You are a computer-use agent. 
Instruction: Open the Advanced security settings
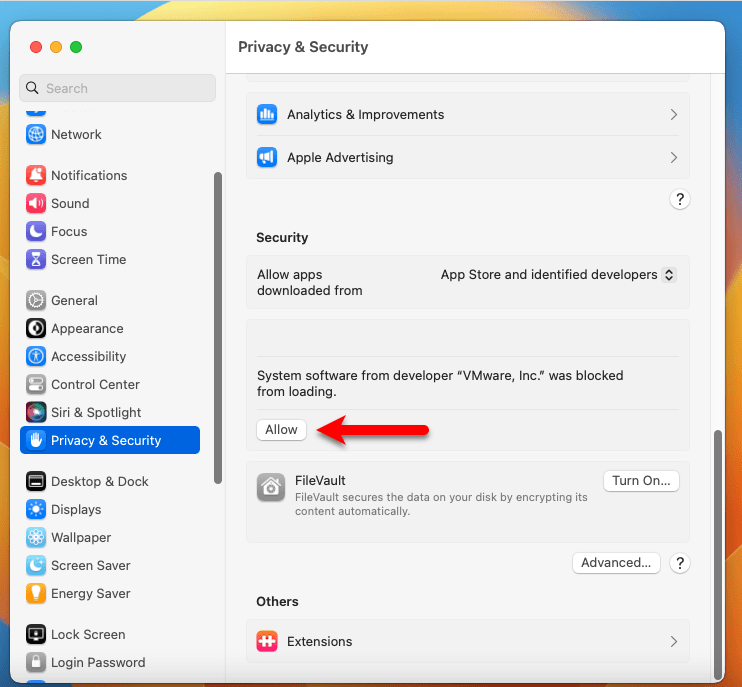click(616, 563)
